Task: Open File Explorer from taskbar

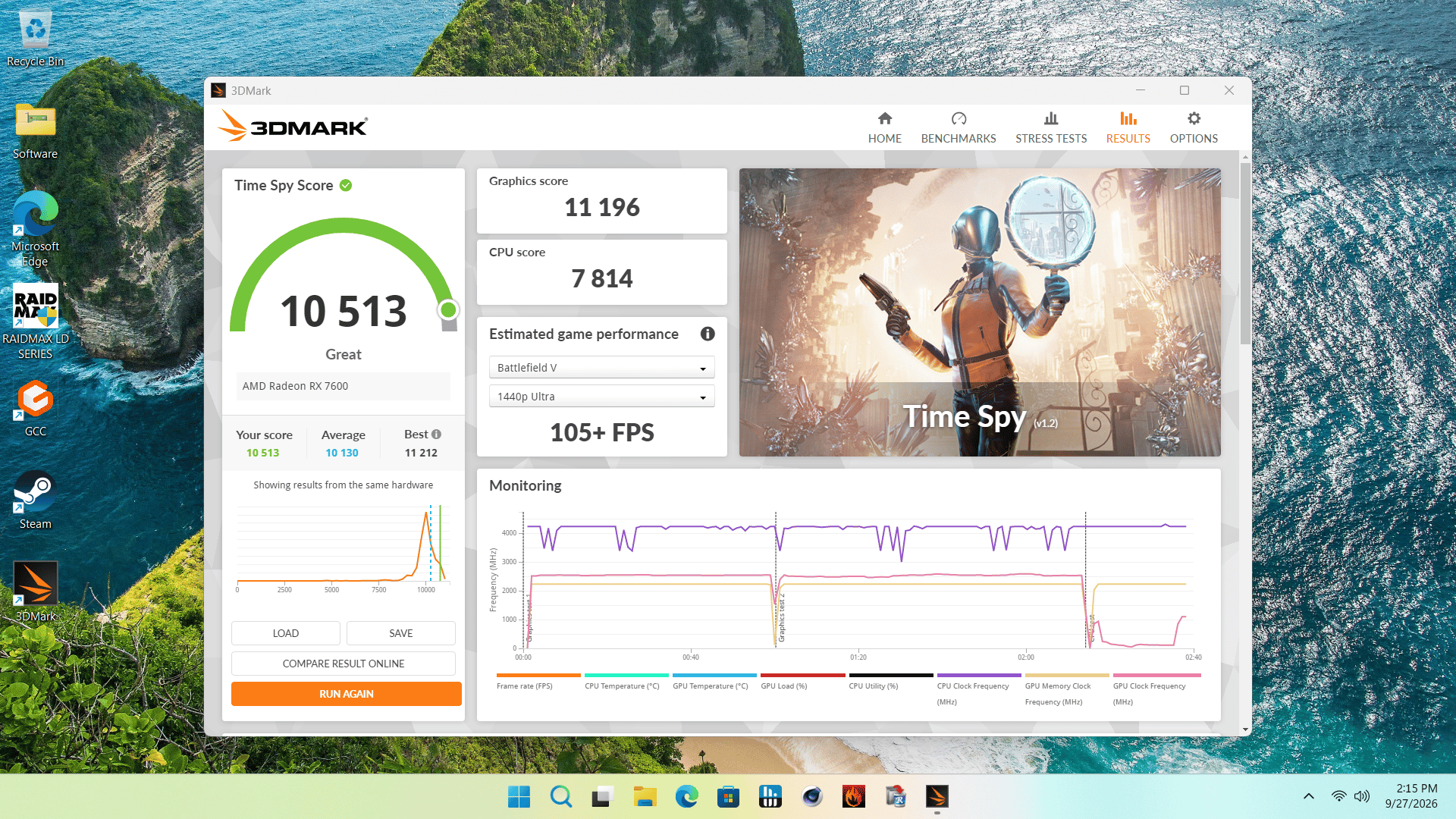Action: point(645,796)
